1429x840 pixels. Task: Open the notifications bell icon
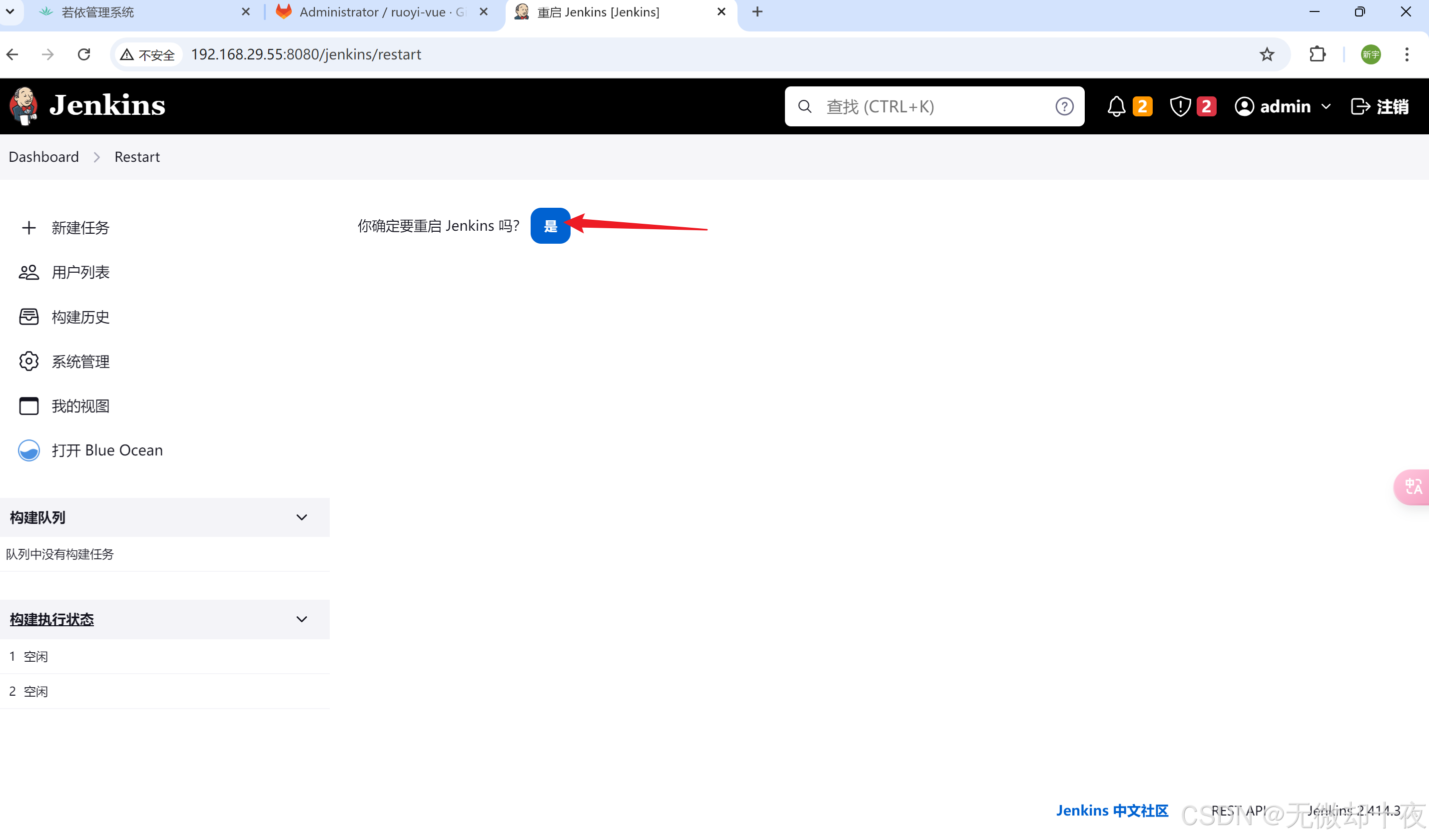point(1116,106)
